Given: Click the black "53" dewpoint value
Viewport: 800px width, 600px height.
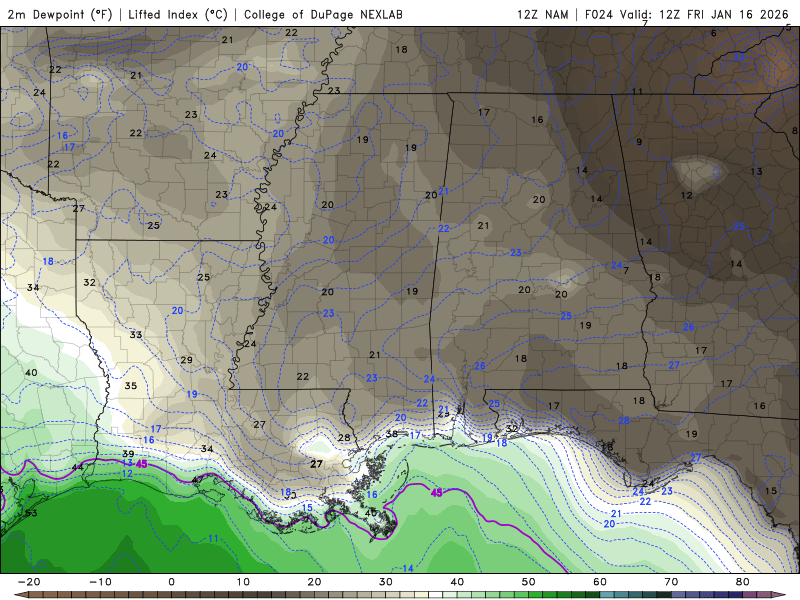Looking at the screenshot, I should tap(31, 513).
